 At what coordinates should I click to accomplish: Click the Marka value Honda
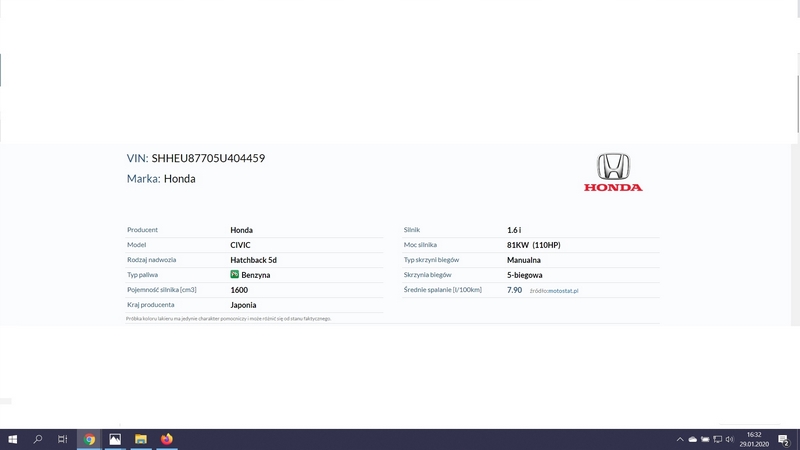pos(180,179)
